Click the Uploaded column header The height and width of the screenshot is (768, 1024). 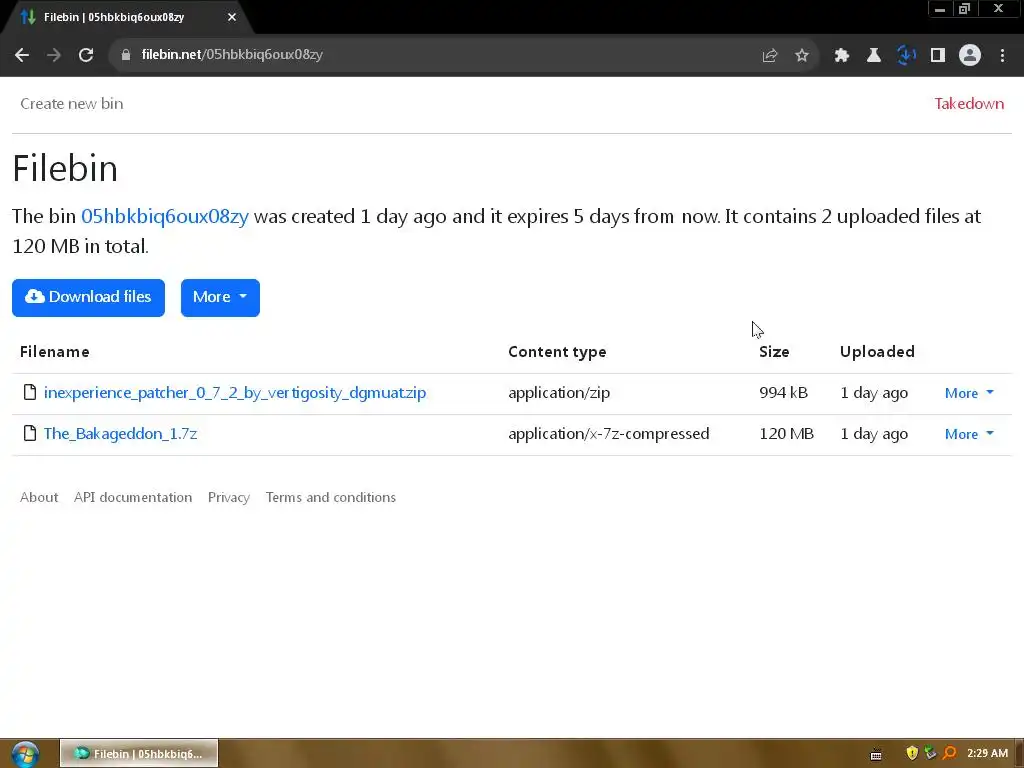click(877, 352)
